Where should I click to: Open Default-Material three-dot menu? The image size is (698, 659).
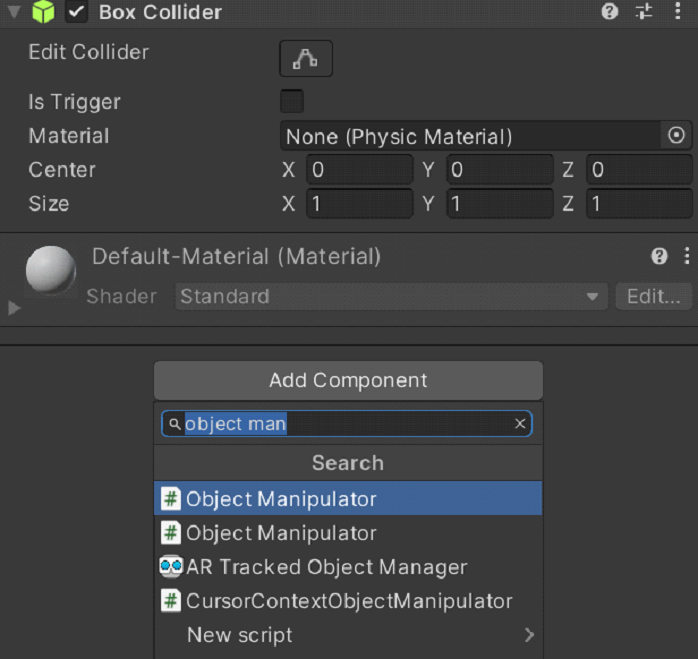[x=686, y=257]
